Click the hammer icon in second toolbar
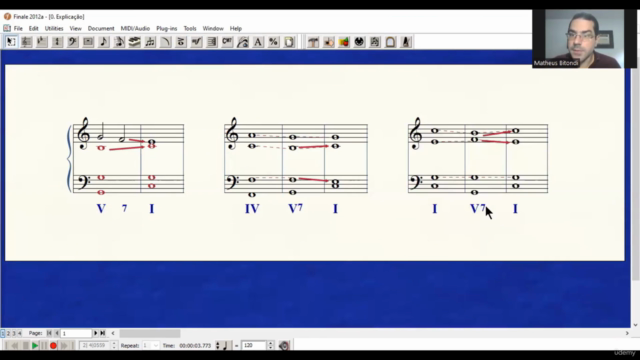The image size is (640, 360). pyautogui.click(x=313, y=42)
